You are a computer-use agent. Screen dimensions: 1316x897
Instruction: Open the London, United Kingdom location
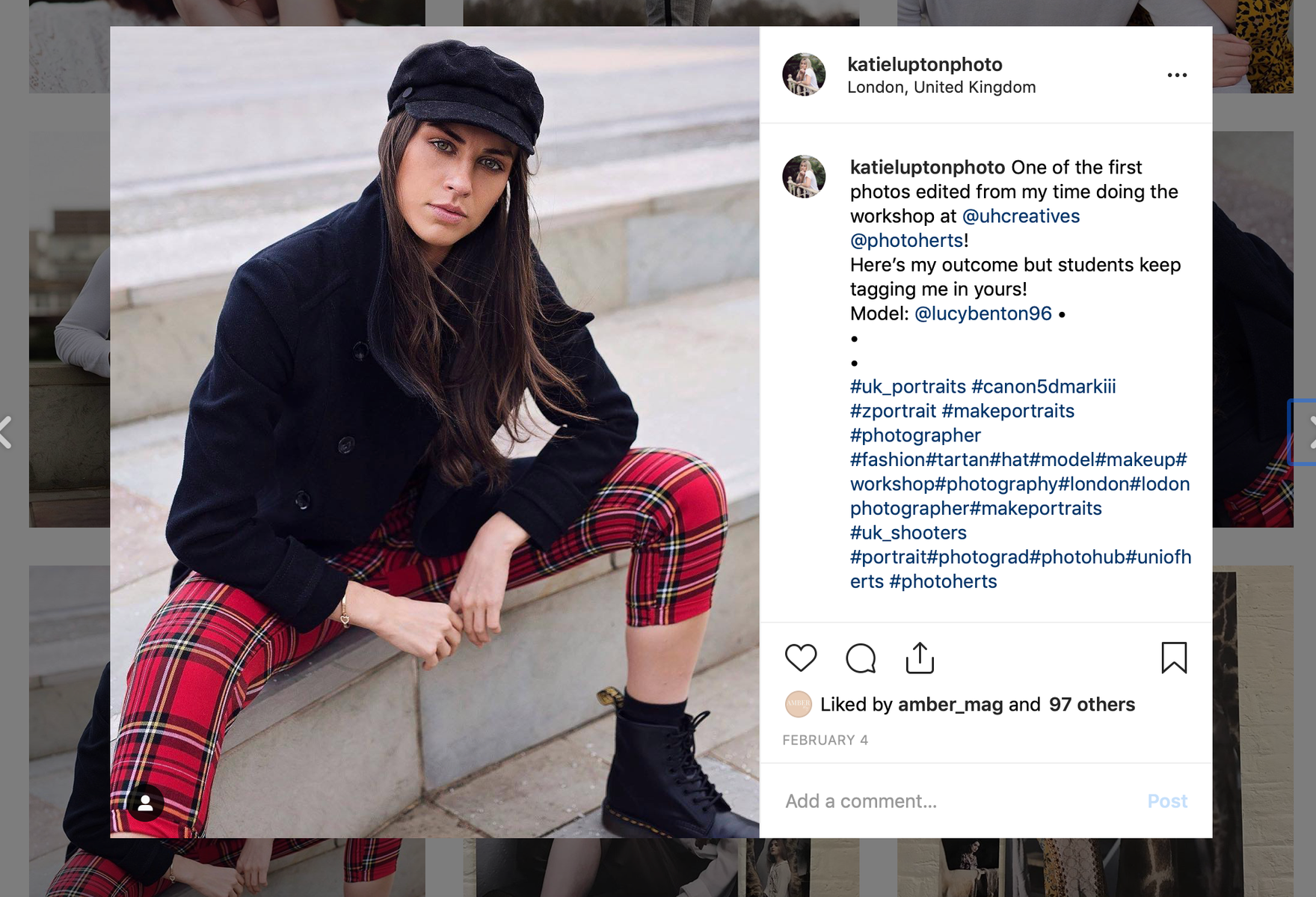tap(941, 87)
